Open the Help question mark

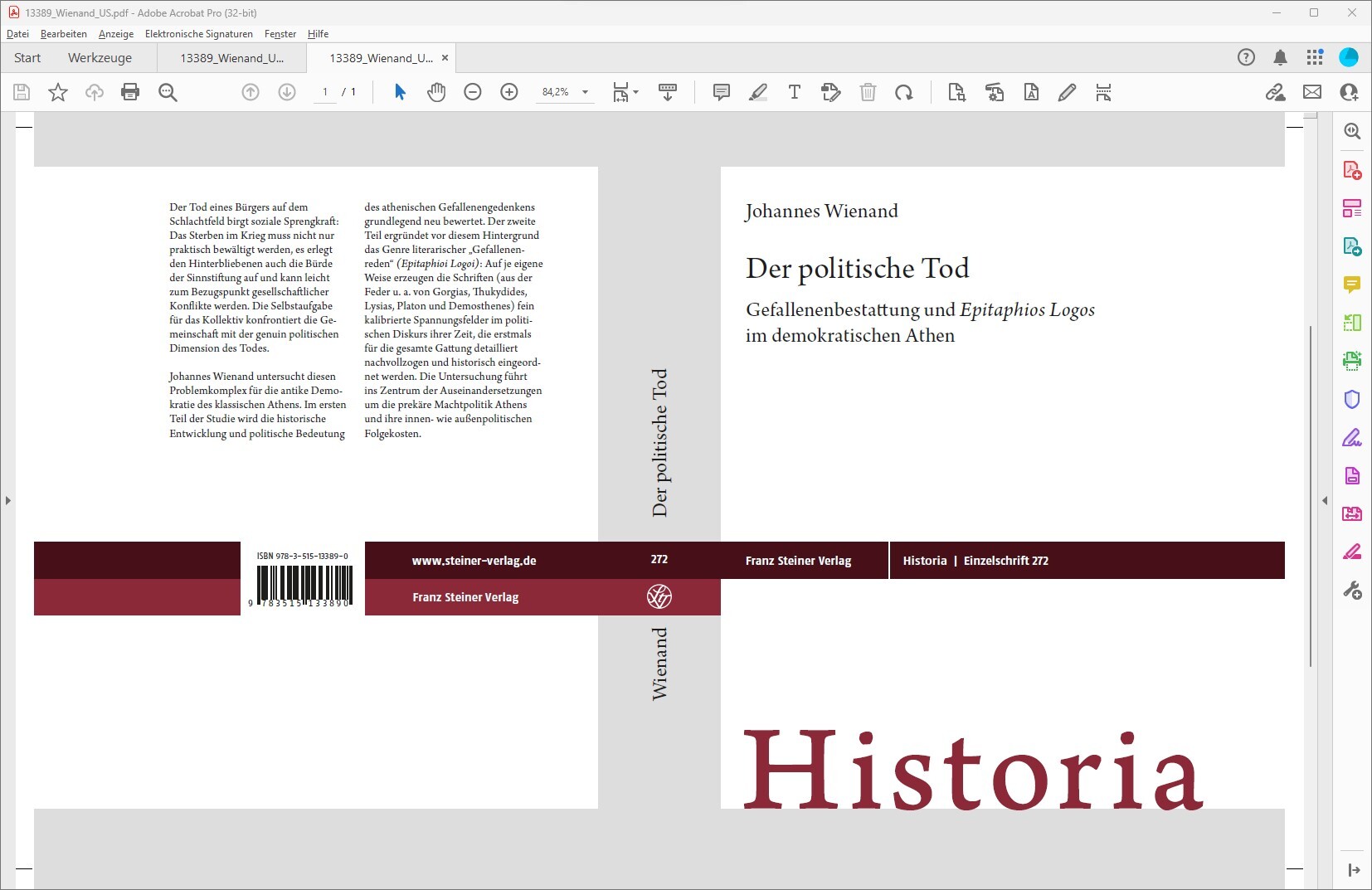(x=1246, y=57)
